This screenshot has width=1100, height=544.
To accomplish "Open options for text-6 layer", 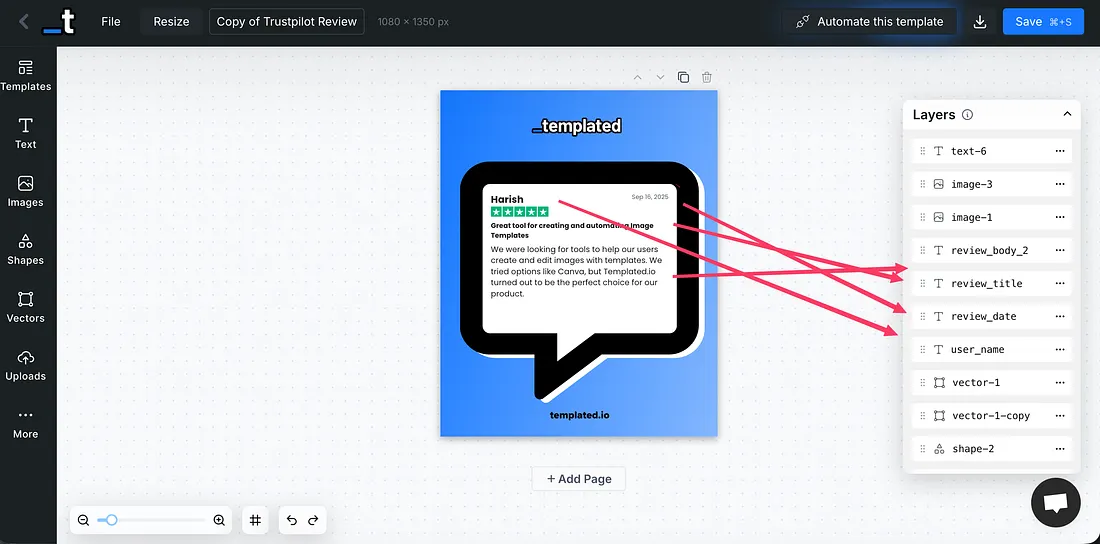I will (x=1060, y=151).
